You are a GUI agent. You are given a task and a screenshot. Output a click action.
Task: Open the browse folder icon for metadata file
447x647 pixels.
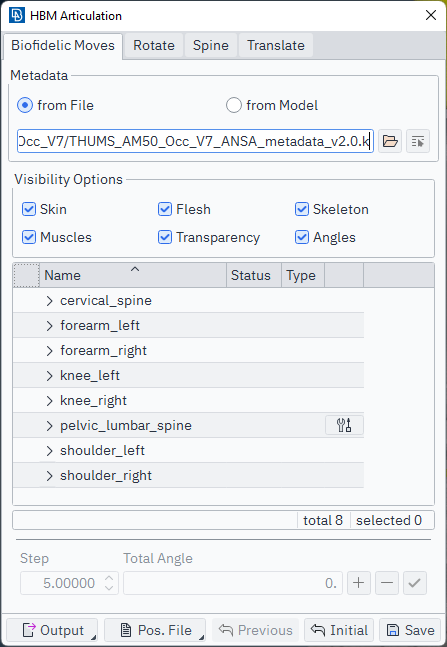point(390,142)
